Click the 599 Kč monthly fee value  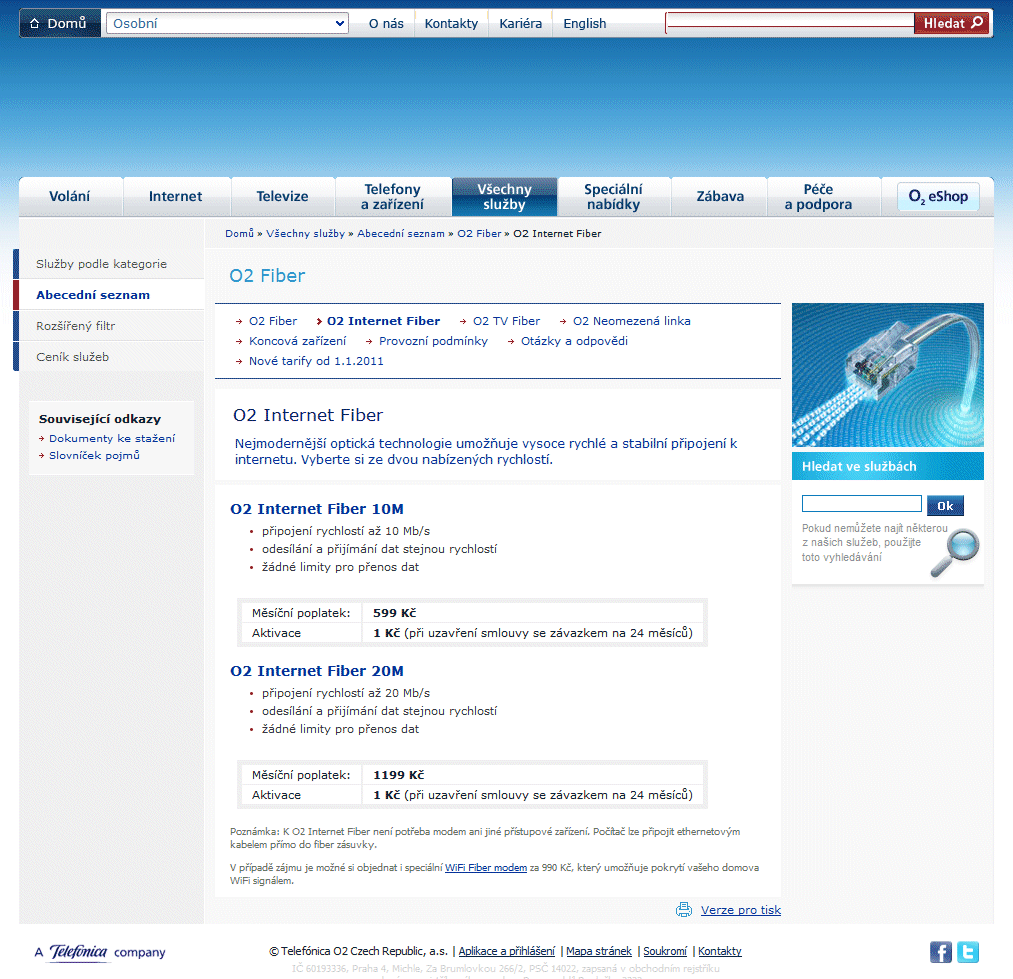pos(395,613)
